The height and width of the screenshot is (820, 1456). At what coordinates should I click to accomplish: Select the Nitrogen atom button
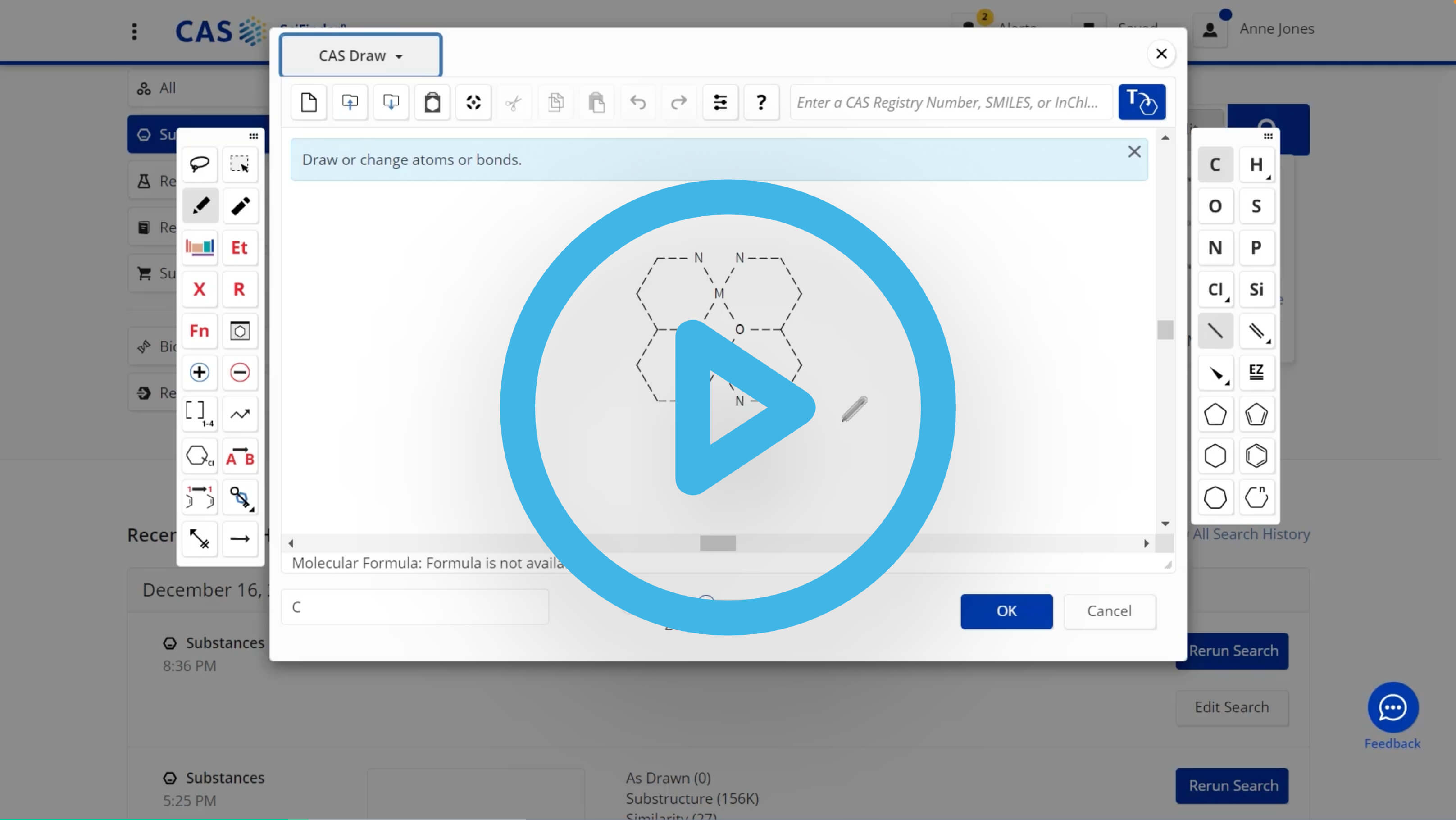tap(1215, 247)
